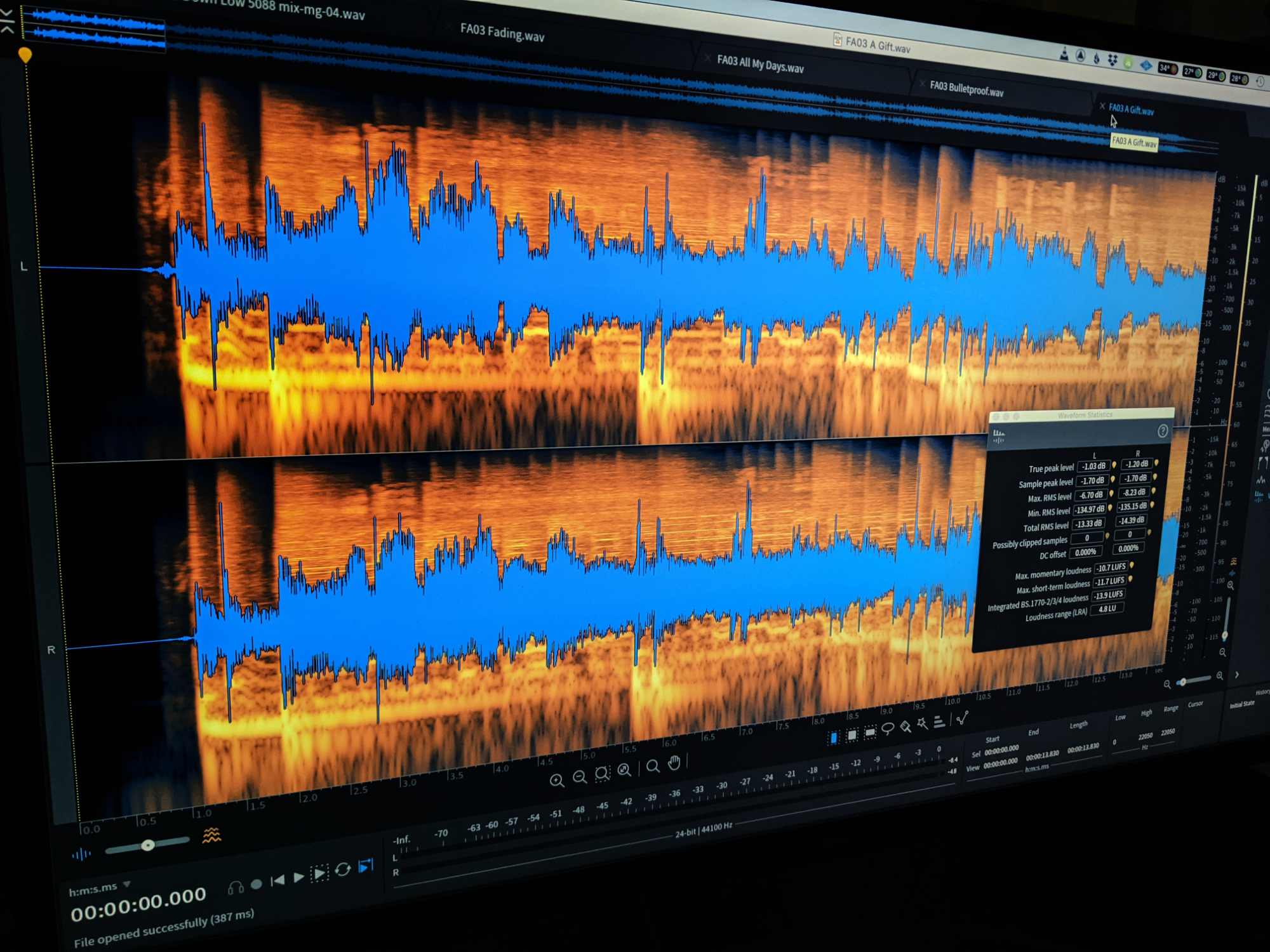
Task: Toggle playhead follows playback button
Action: [x=366, y=866]
